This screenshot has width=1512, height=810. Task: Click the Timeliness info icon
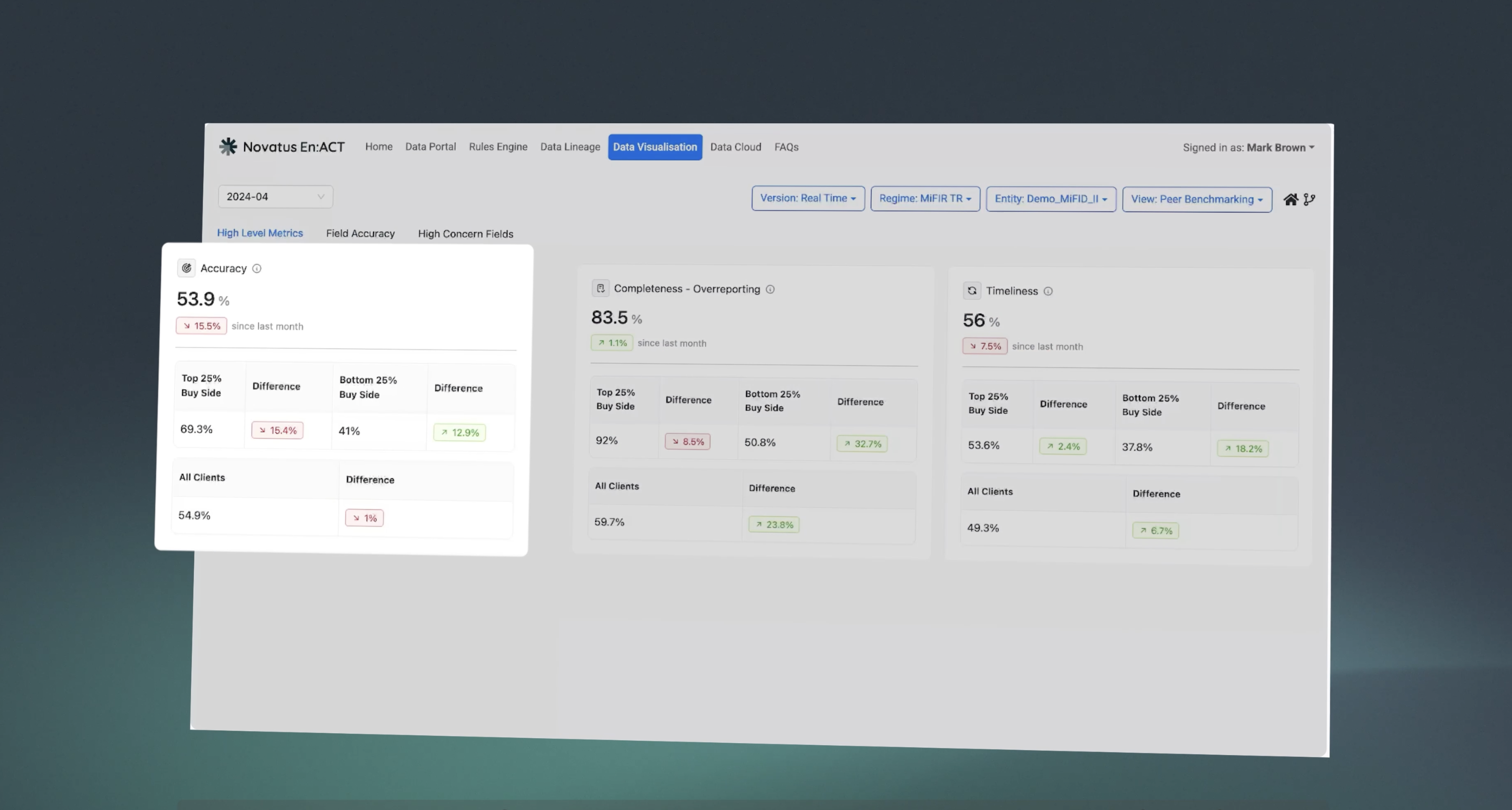pyautogui.click(x=1048, y=292)
